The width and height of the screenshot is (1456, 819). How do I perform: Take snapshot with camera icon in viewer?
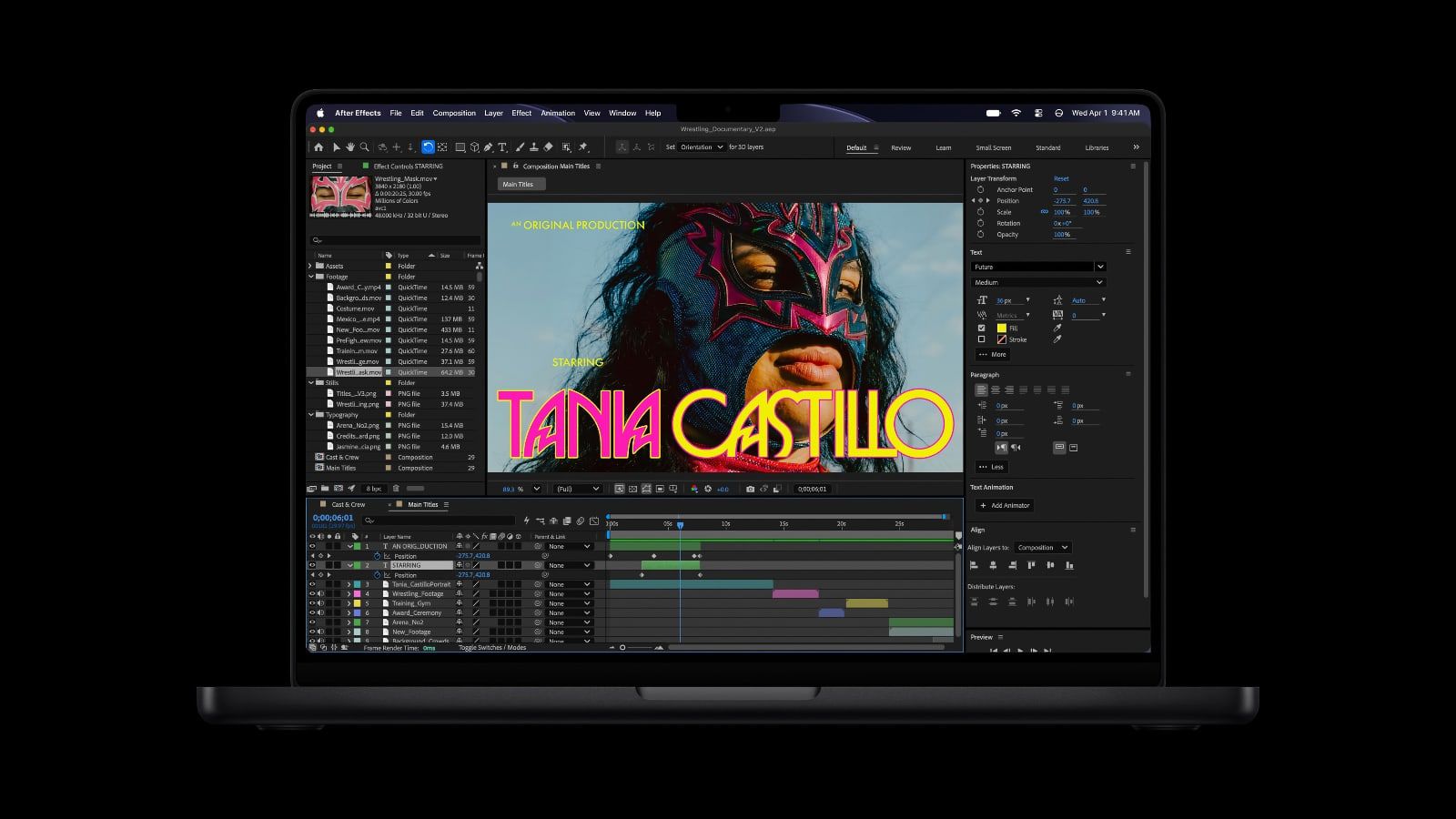(750, 489)
